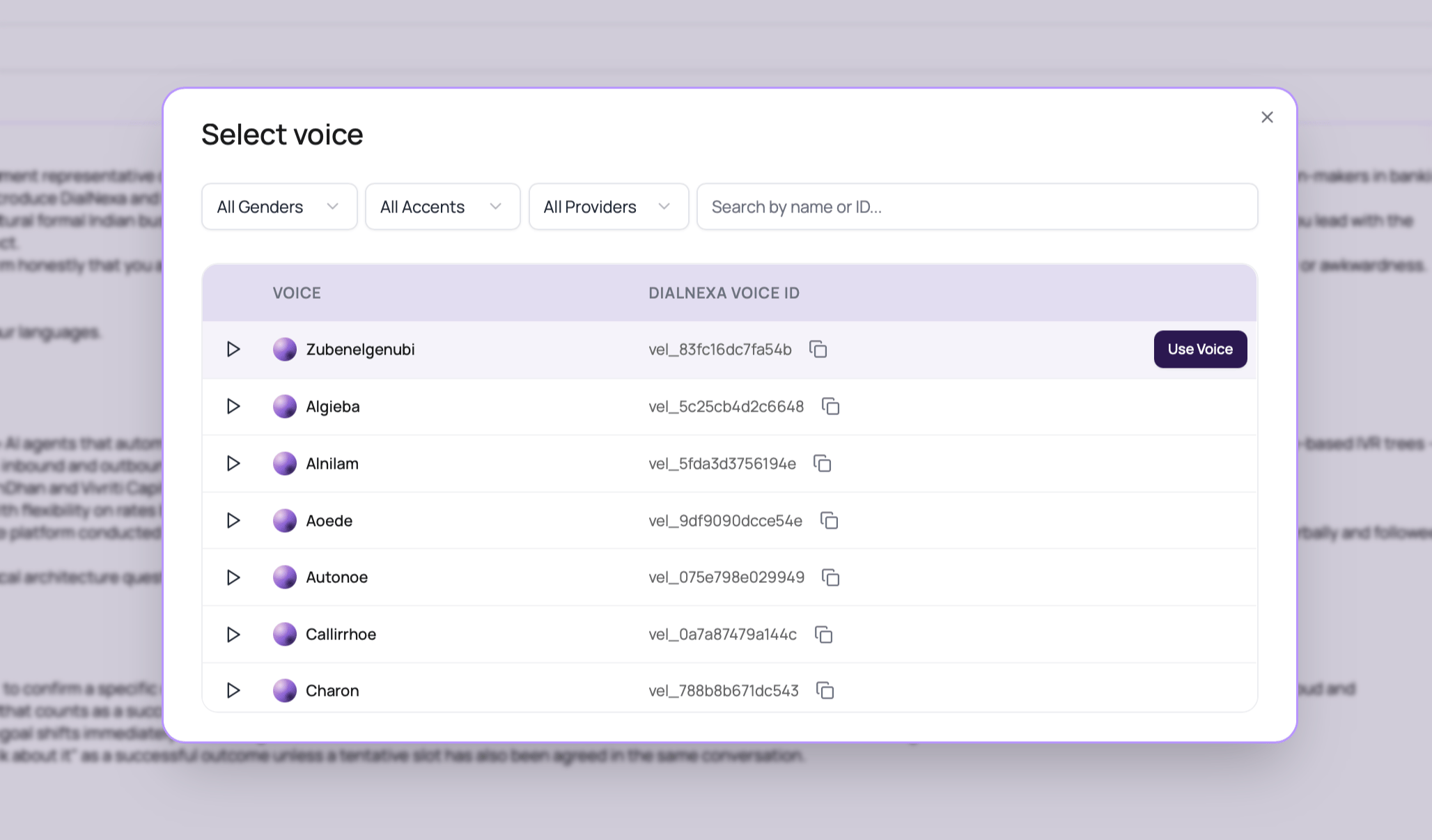
Task: Copy the Autonoe voice ID
Action: coord(831,577)
